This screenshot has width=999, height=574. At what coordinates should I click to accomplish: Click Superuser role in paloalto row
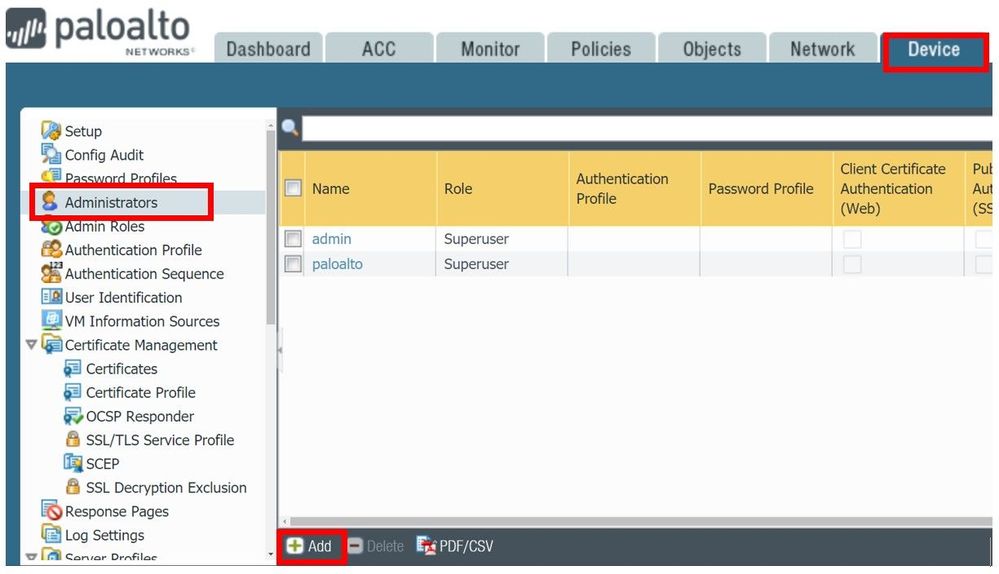476,264
